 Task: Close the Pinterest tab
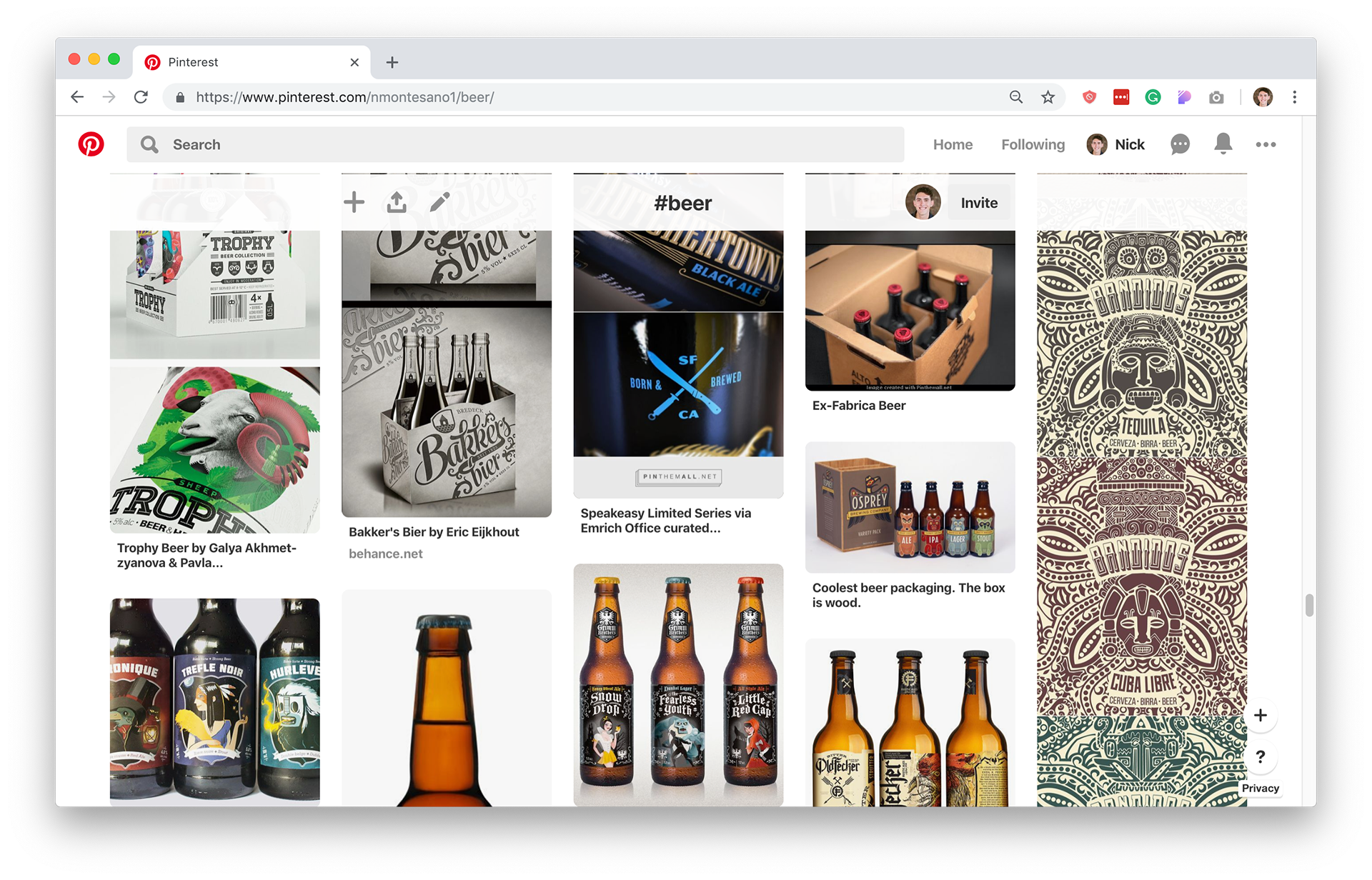(x=354, y=62)
